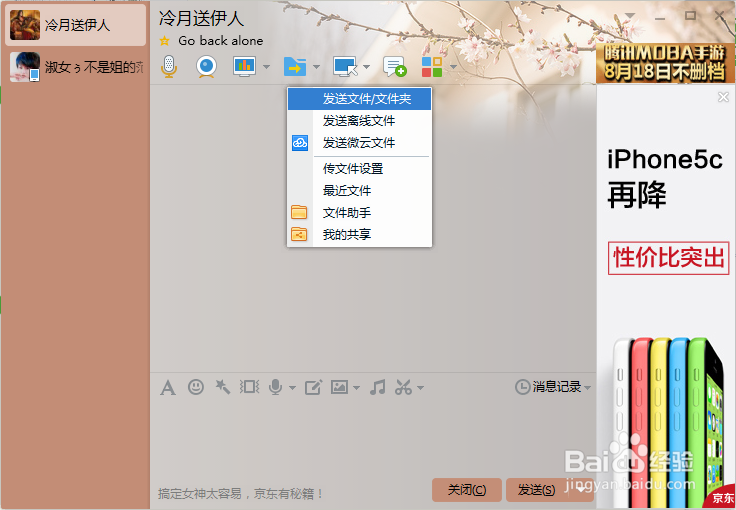This screenshot has width=736, height=510.
Task: Select 发送离线文件 menu item
Action: coord(359,121)
